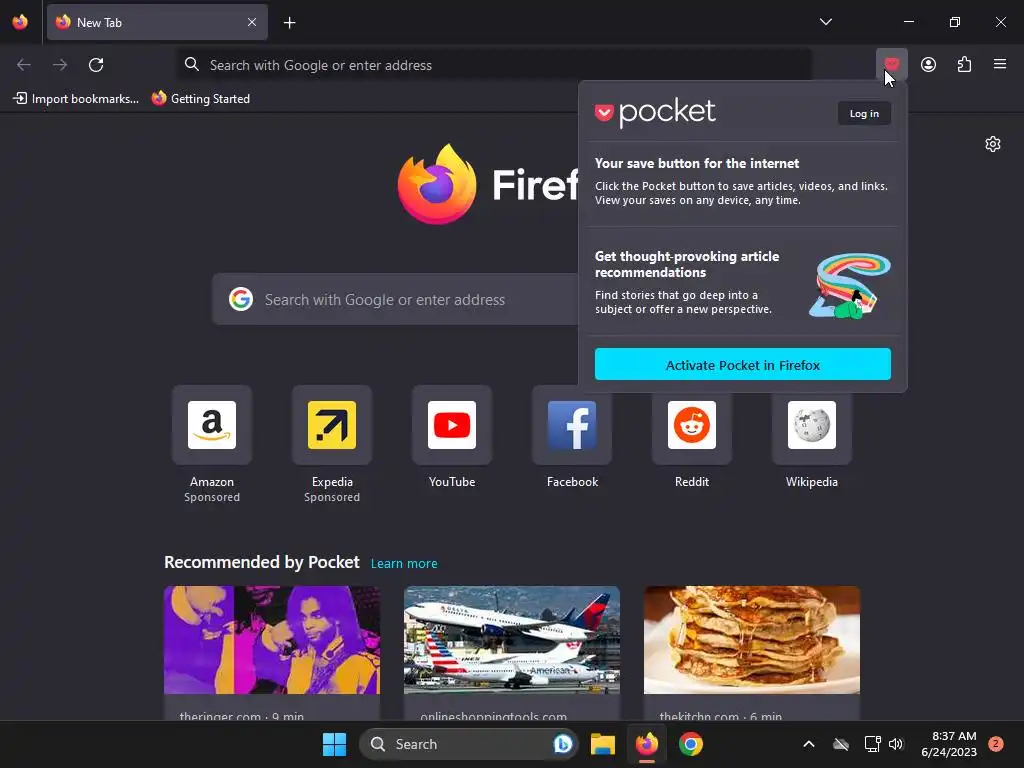The image size is (1024, 768).
Task: Open the airplanes article thumbnail
Action: [x=511, y=640]
